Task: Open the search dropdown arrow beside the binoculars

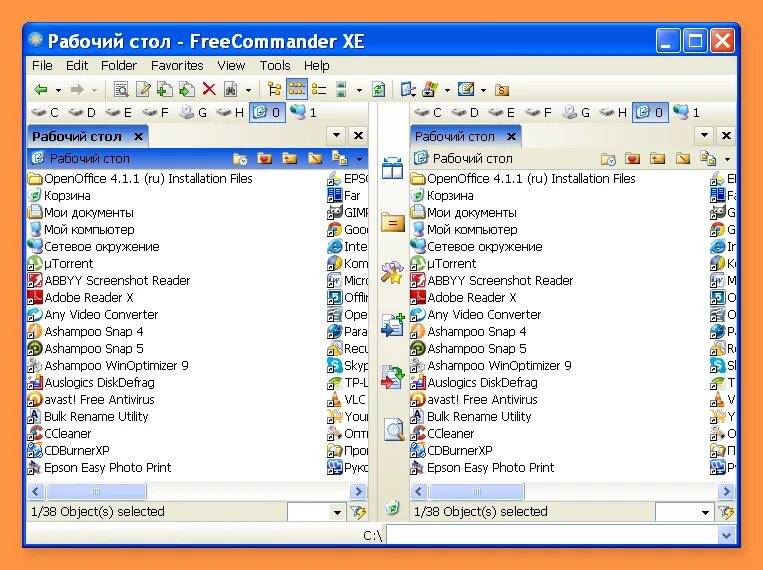Action: (248, 90)
